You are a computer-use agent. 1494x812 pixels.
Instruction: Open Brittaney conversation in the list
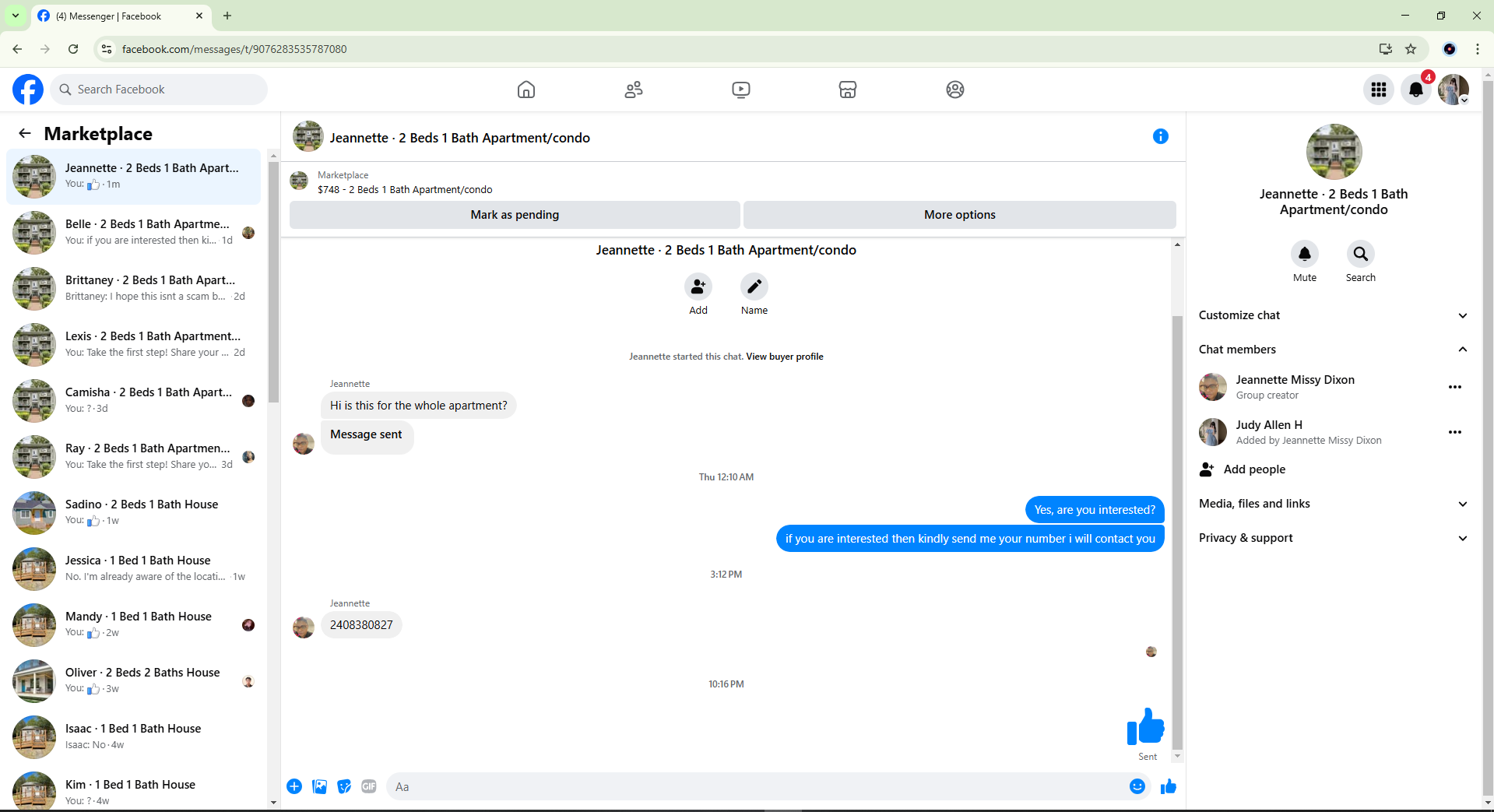point(134,289)
